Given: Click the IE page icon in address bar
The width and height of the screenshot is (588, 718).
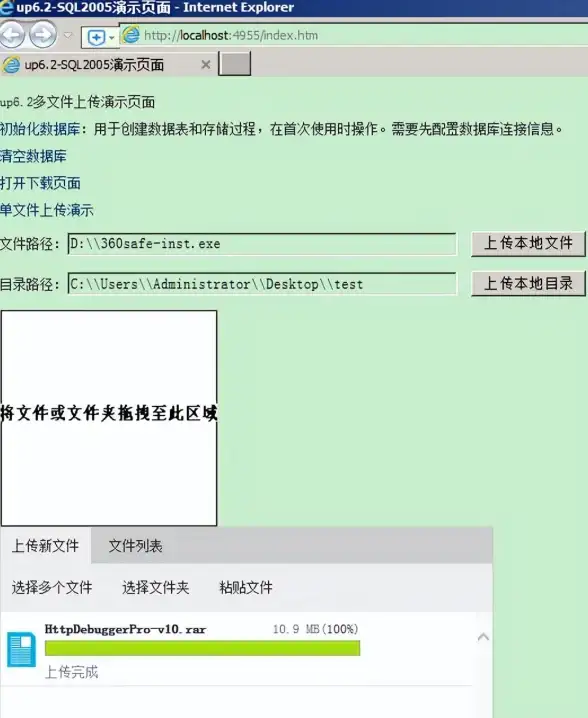Looking at the screenshot, I should tap(131, 35).
